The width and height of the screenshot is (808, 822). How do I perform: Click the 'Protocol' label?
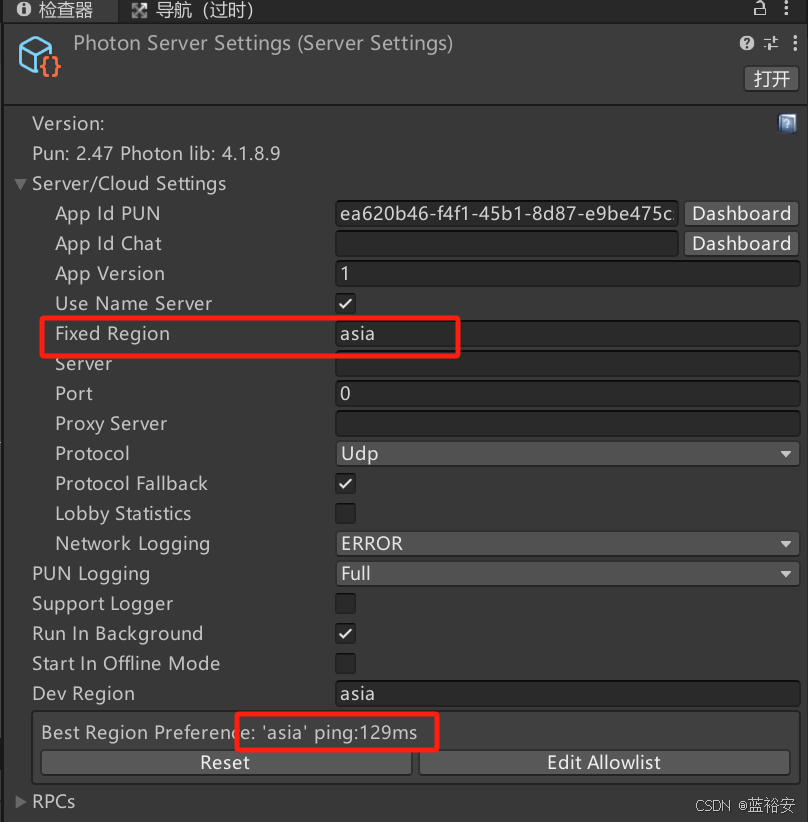tap(92, 453)
